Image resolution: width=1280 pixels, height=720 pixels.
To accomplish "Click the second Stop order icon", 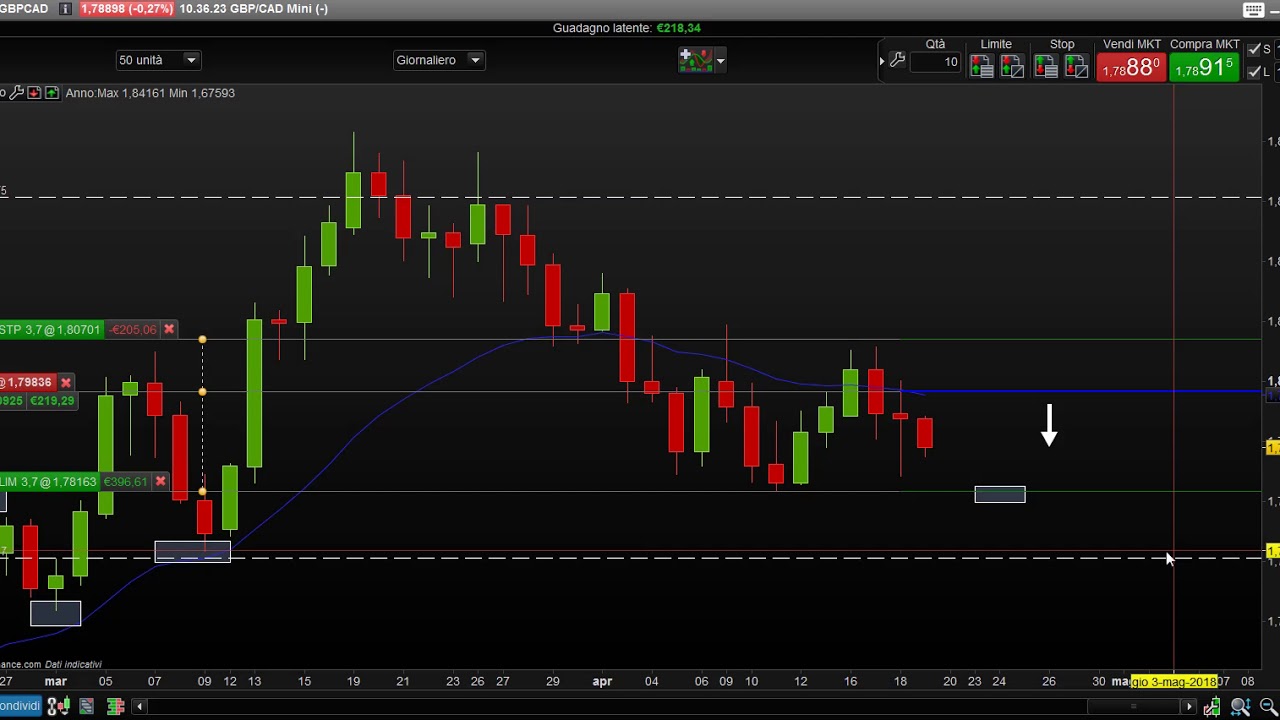I will tap(1076, 66).
